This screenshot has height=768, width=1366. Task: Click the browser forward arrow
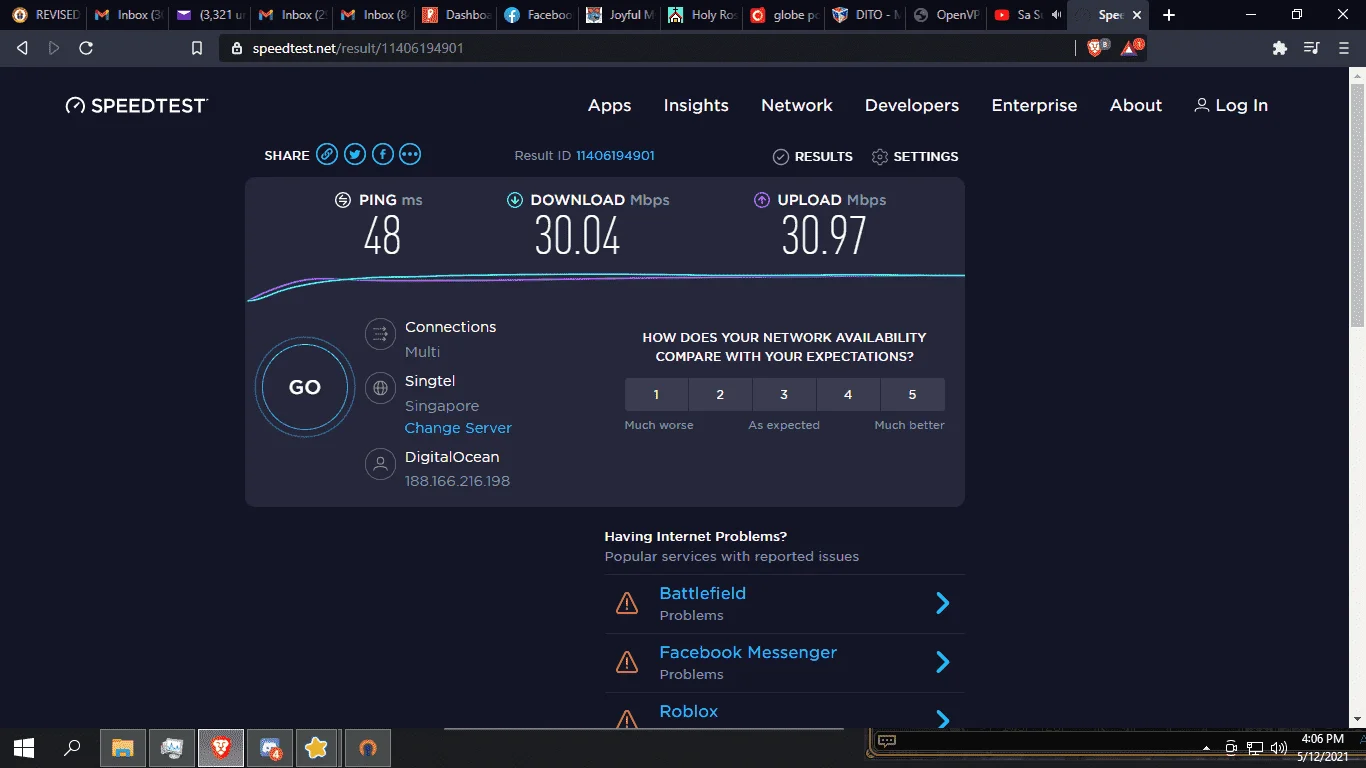click(54, 48)
